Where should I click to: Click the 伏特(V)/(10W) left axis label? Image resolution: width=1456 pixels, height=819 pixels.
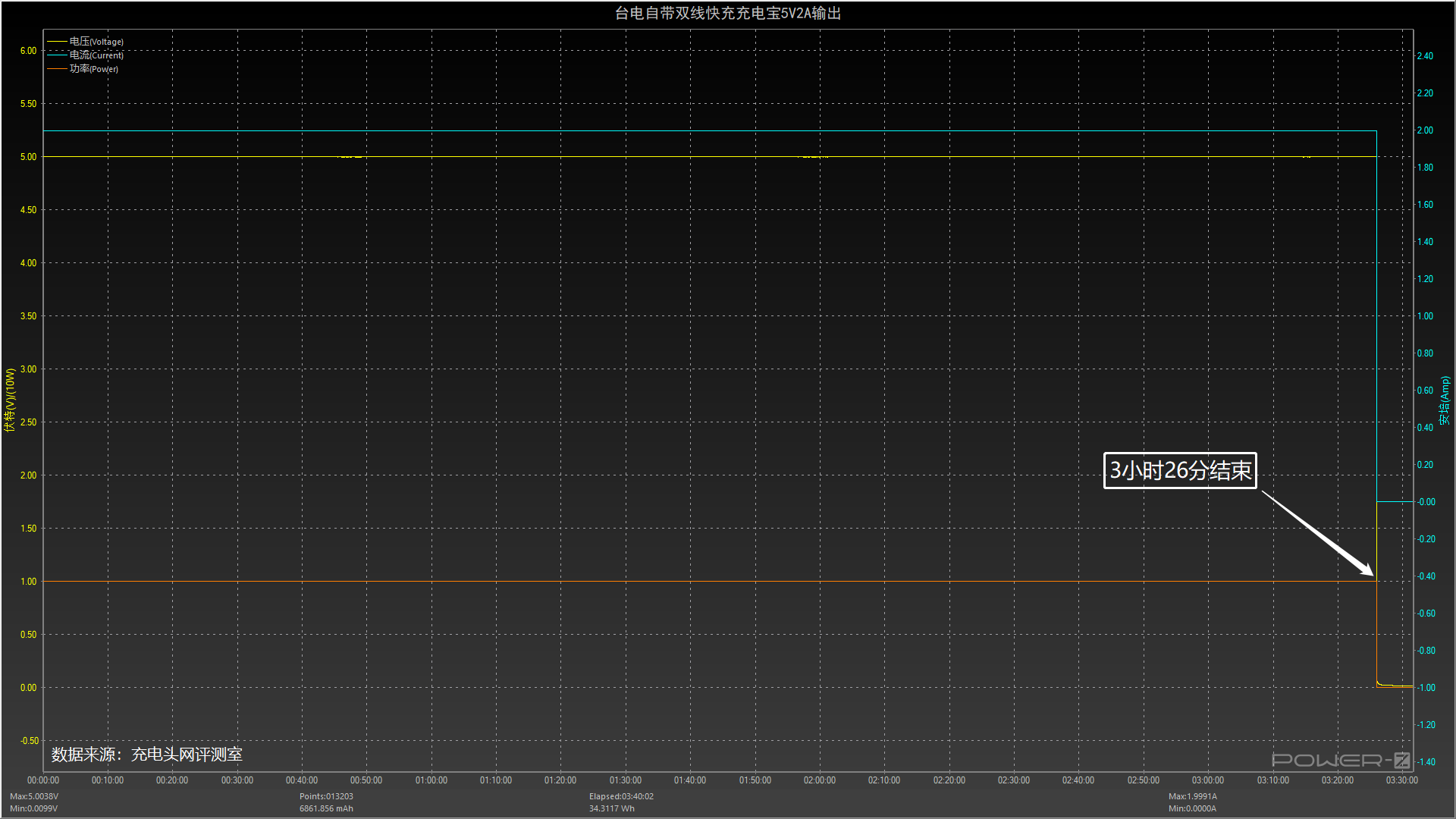pyautogui.click(x=10, y=400)
